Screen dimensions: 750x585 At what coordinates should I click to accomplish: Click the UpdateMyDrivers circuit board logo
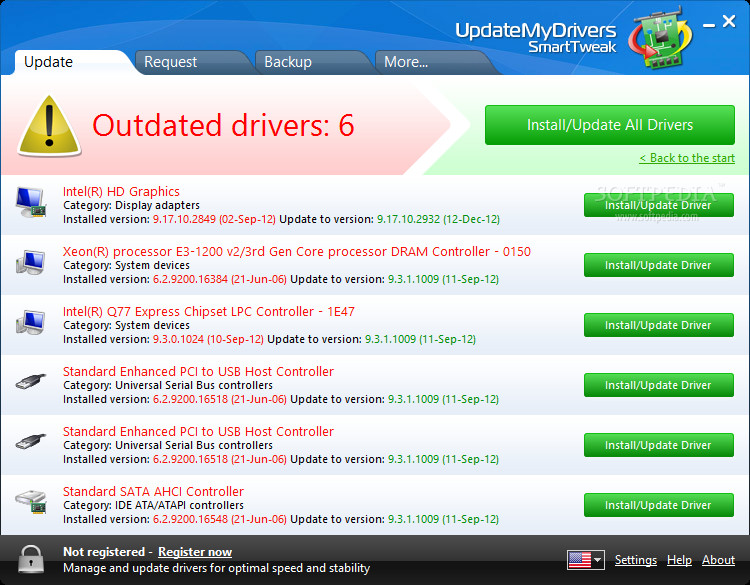tap(661, 37)
